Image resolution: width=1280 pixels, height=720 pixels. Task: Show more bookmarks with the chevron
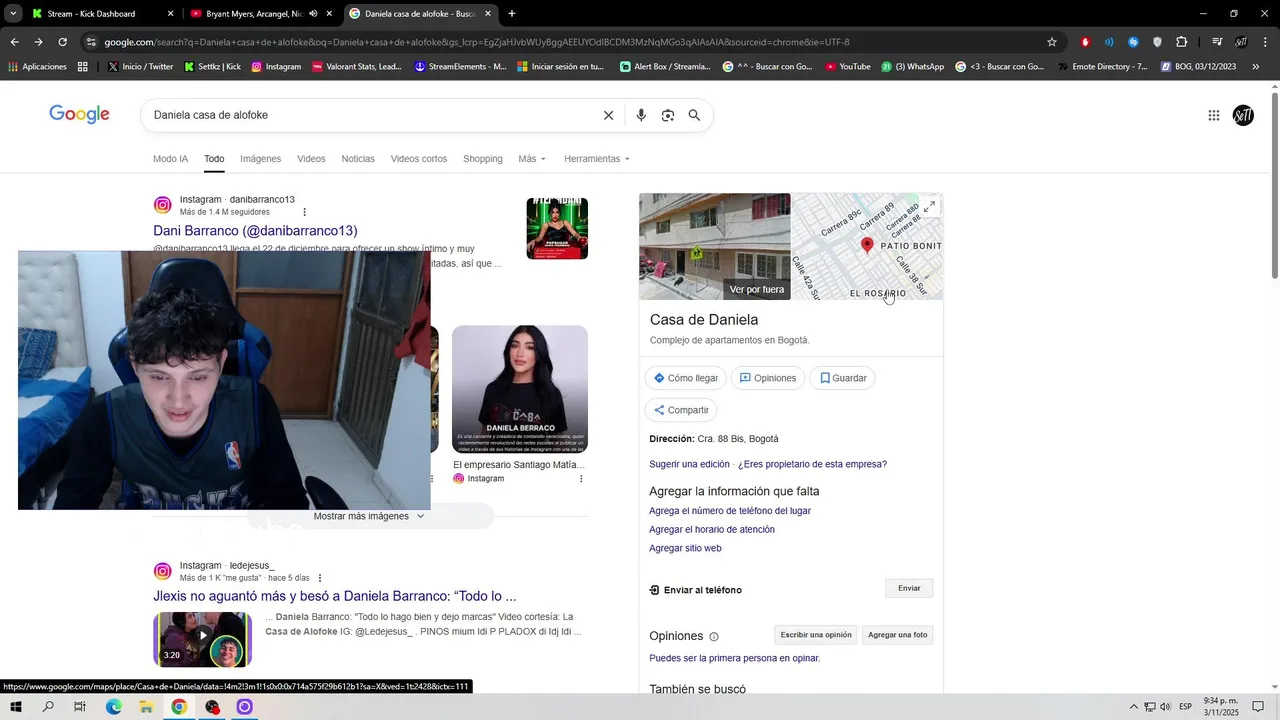pos(1256,67)
